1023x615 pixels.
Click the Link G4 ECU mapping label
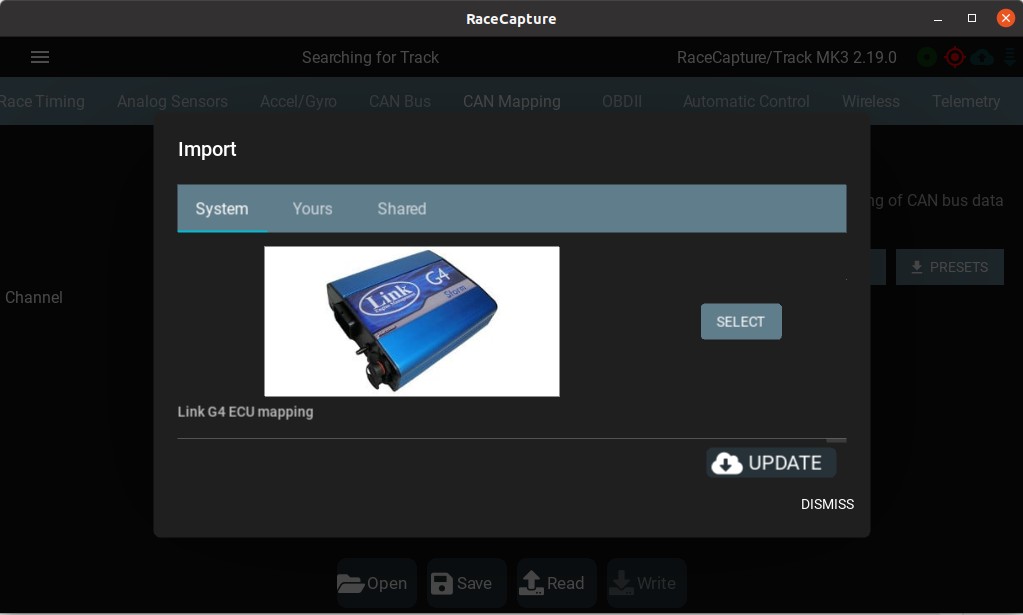point(245,412)
